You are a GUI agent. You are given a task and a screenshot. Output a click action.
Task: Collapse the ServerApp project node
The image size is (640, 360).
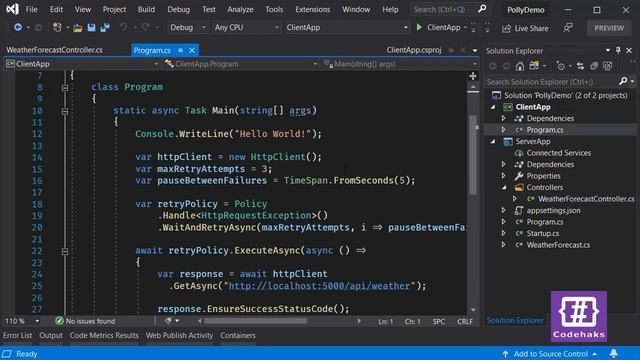point(493,141)
